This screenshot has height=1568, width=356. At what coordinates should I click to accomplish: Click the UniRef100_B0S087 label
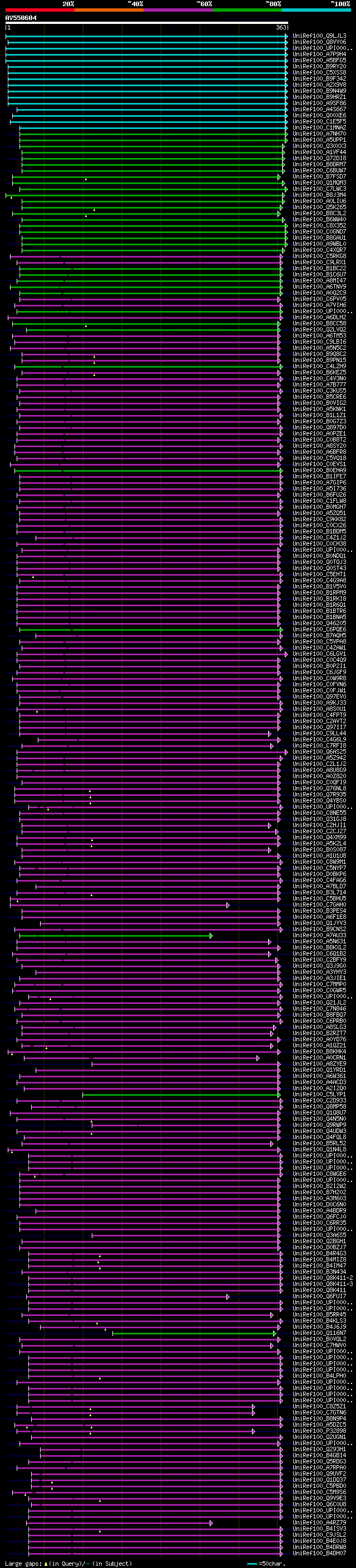(x=319, y=850)
